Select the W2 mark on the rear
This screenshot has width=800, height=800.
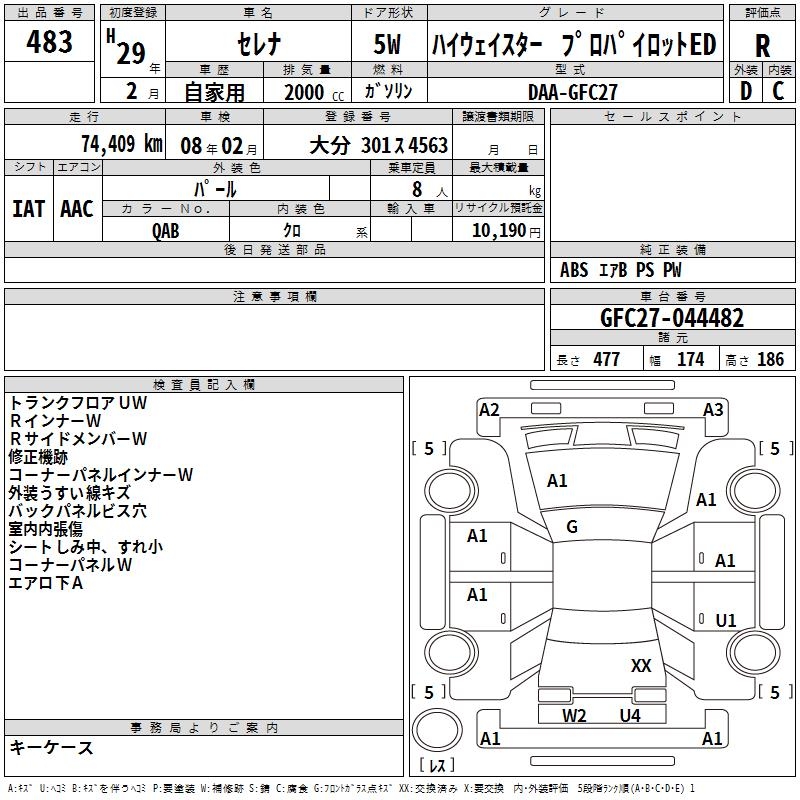click(x=574, y=715)
